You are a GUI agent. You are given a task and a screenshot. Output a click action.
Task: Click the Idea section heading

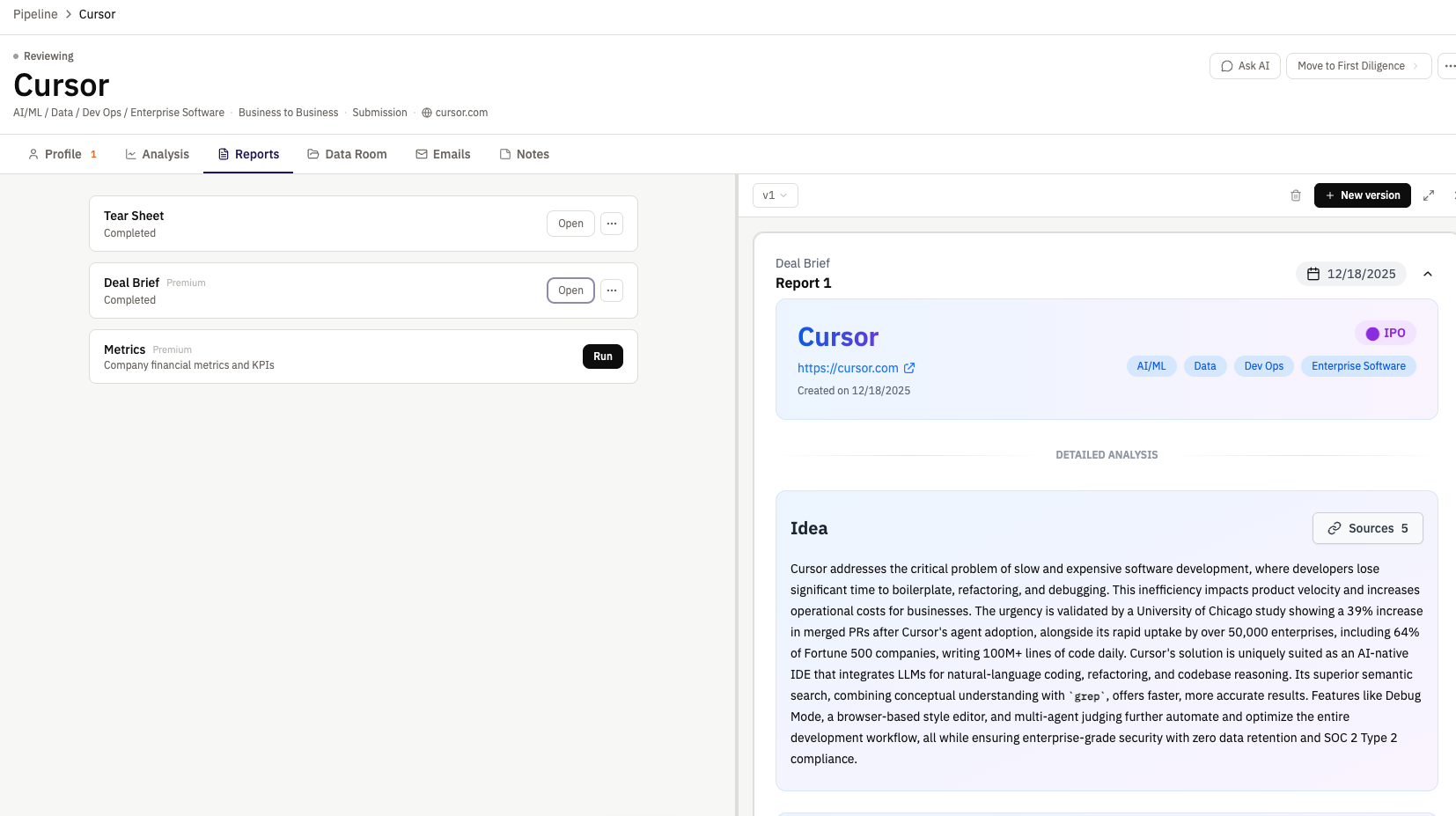coord(809,528)
